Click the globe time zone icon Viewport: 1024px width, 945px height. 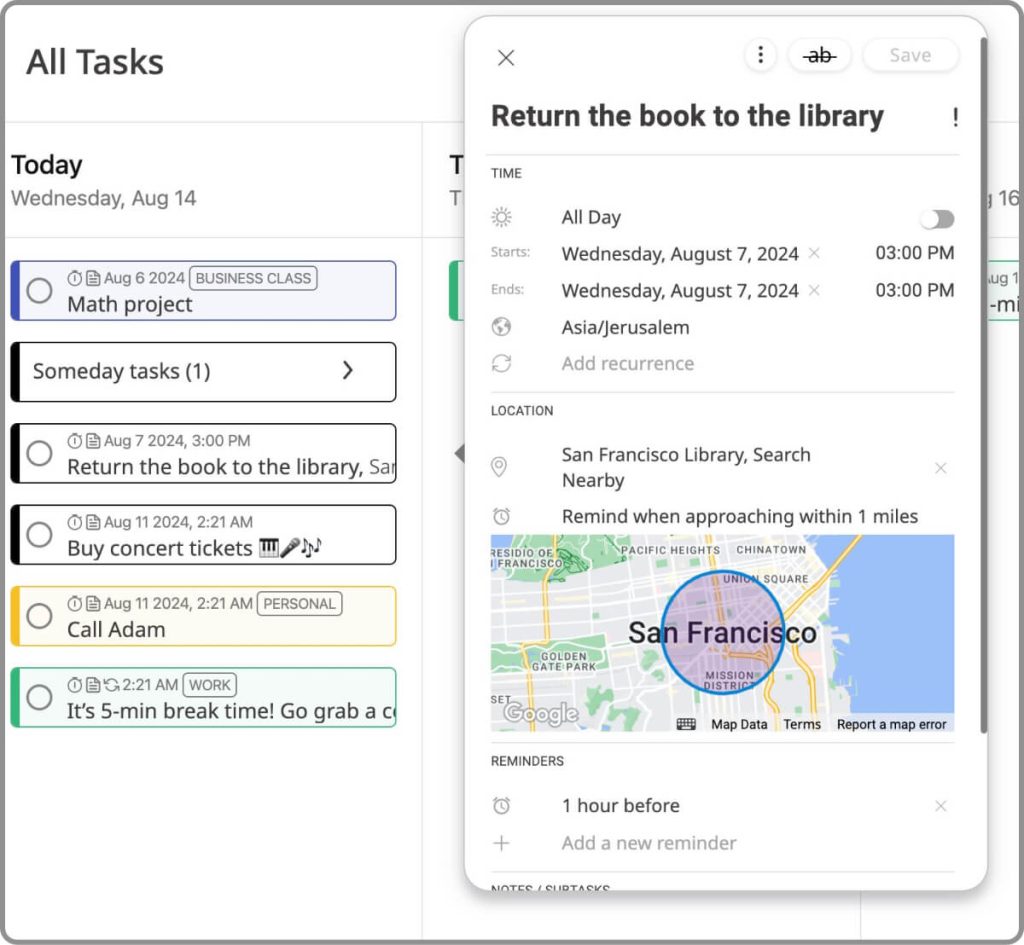[x=501, y=327]
